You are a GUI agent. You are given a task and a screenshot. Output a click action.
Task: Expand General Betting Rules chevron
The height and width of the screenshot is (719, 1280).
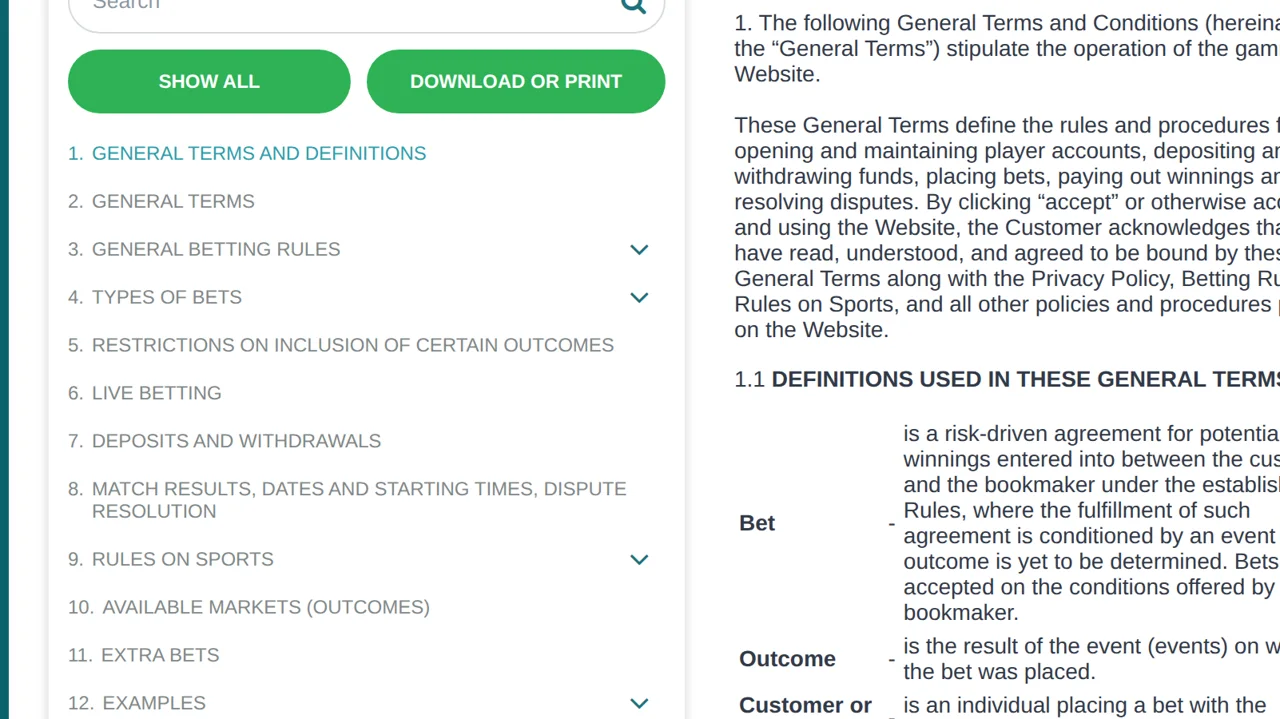click(639, 249)
